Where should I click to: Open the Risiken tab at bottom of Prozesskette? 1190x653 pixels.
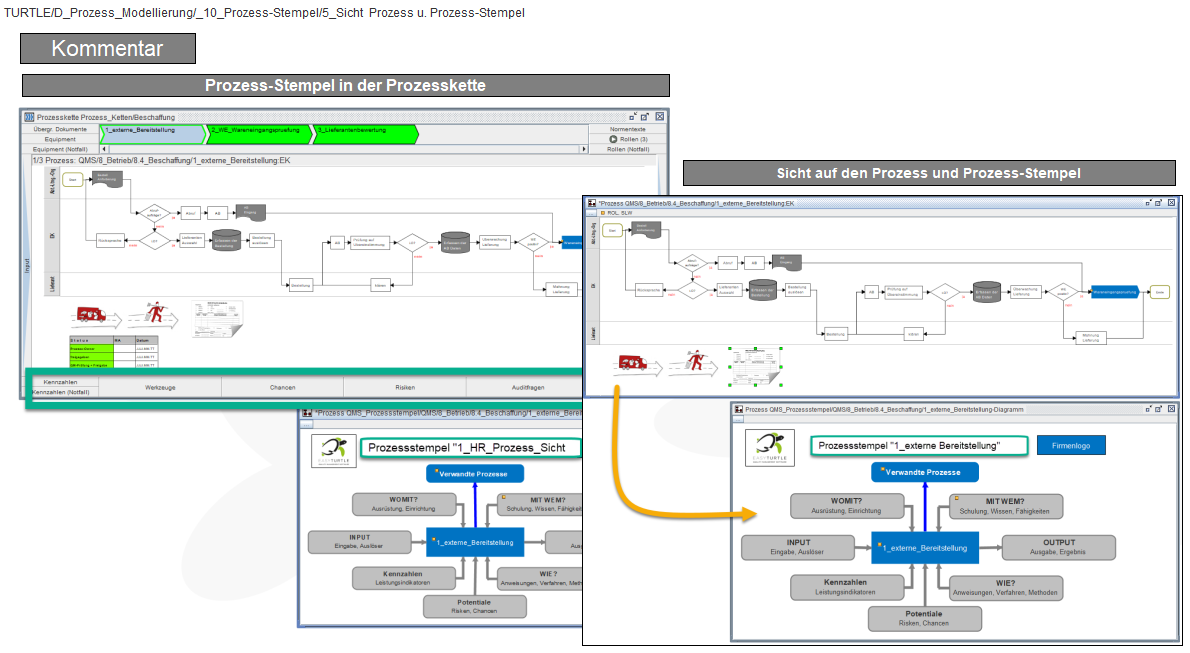coord(405,387)
